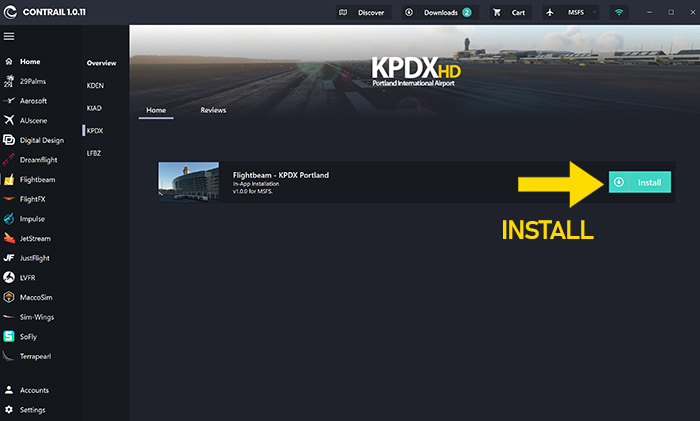The width and height of the screenshot is (700, 421).
Task: Open JustFlight JF icon
Action: click(9, 258)
